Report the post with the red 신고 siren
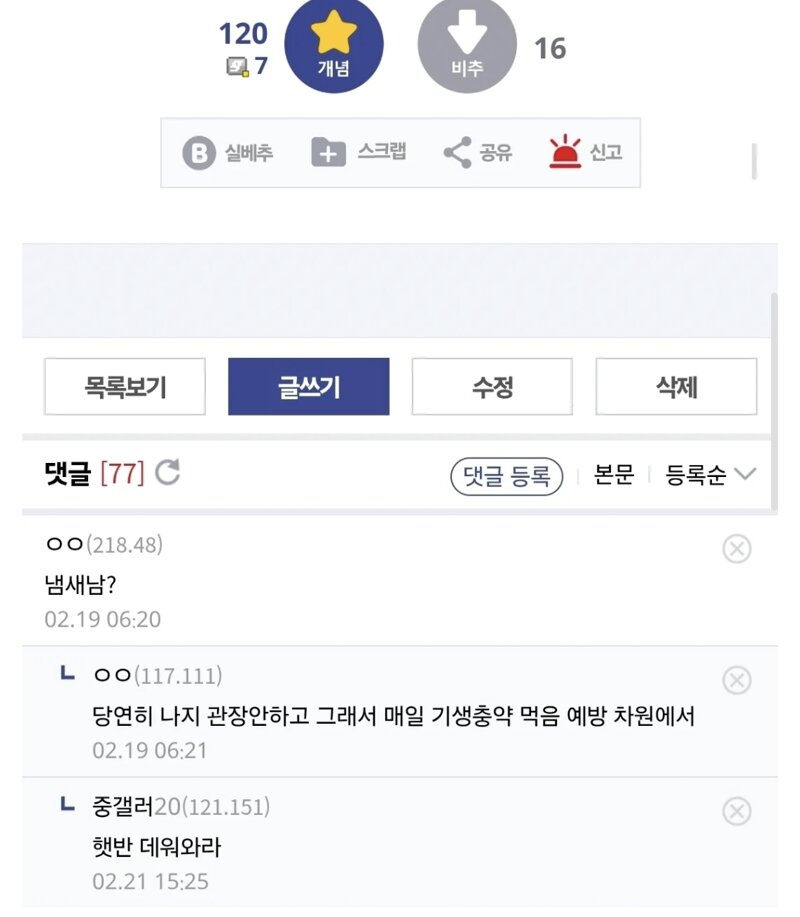Image resolution: width=800 pixels, height=917 pixels. click(565, 153)
